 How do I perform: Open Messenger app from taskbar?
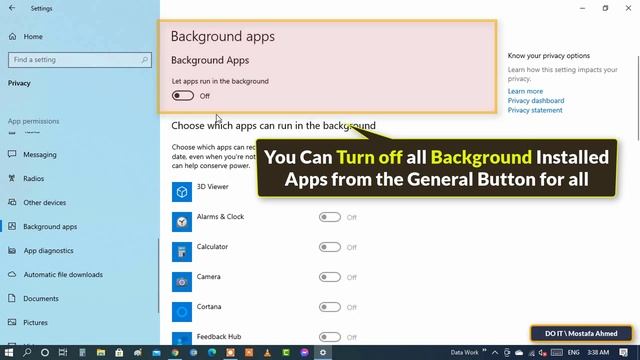point(304,352)
